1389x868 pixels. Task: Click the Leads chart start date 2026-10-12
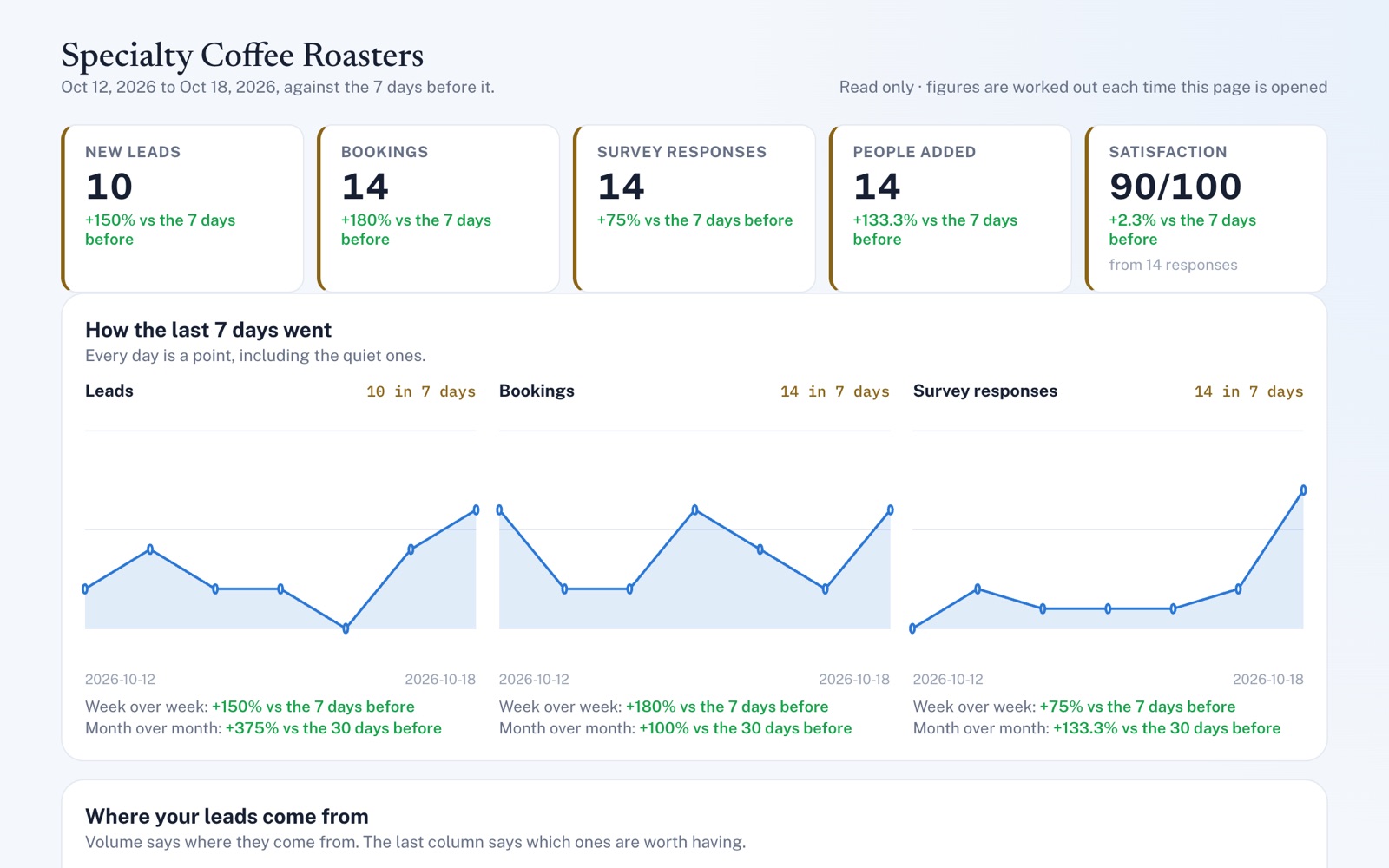coord(120,679)
